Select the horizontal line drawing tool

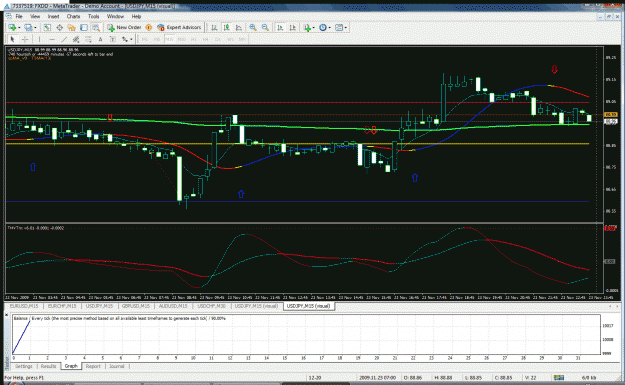click(52, 39)
